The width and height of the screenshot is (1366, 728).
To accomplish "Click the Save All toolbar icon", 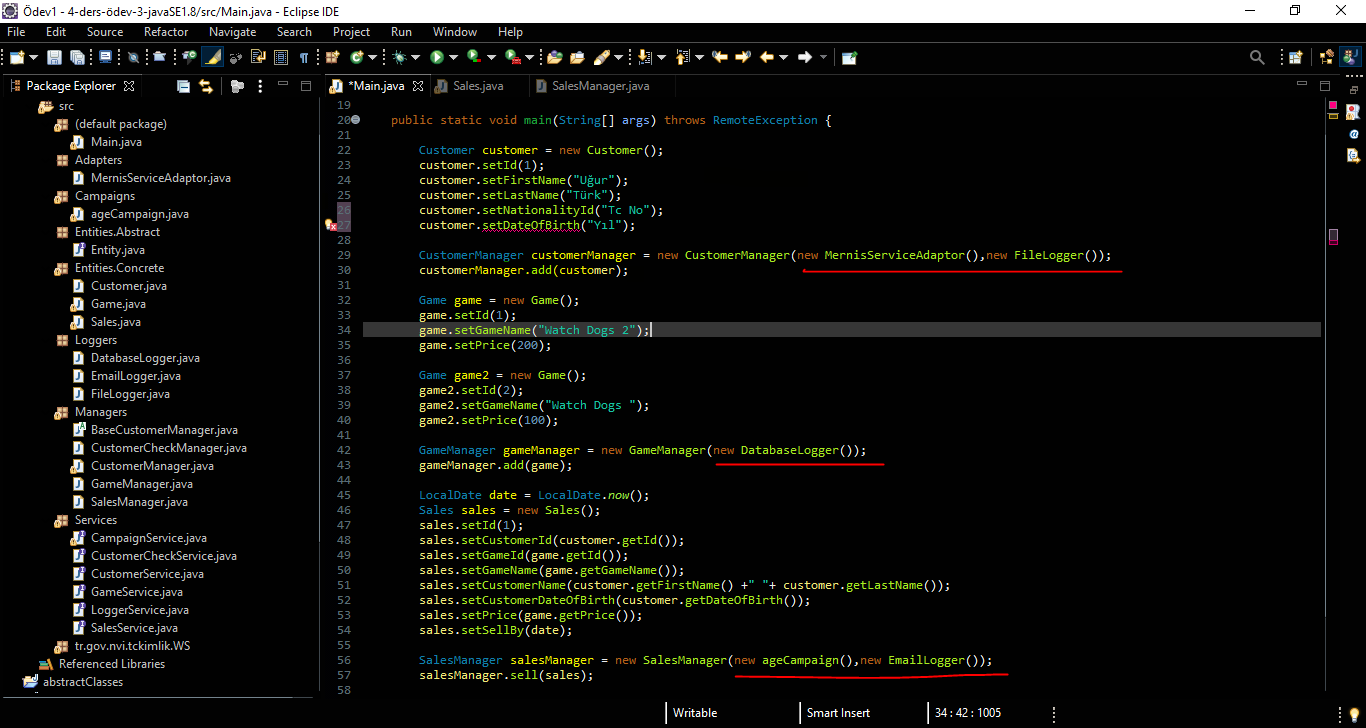I will pos(79,57).
